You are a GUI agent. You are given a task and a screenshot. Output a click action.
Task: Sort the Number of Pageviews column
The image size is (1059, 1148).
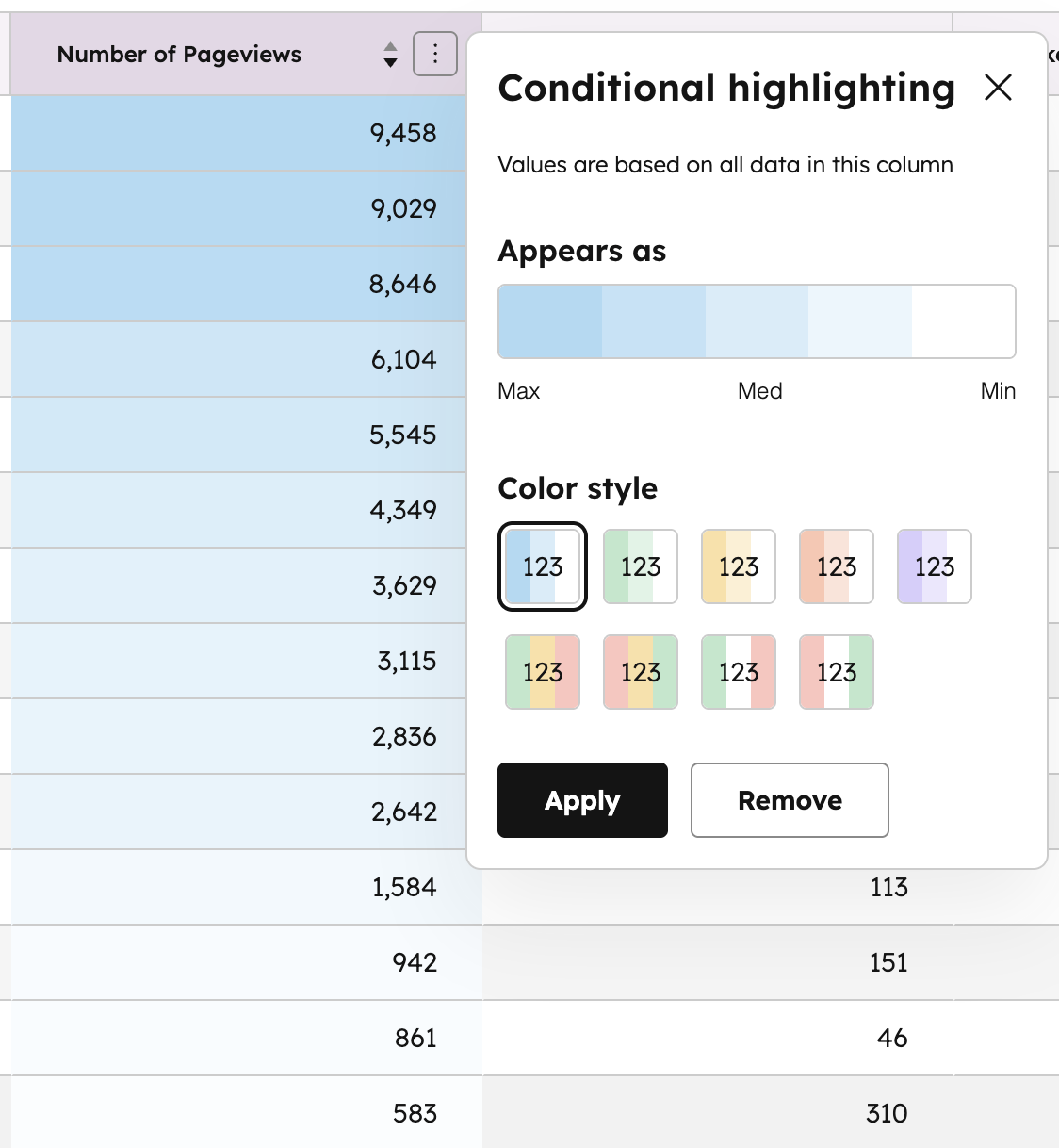390,55
